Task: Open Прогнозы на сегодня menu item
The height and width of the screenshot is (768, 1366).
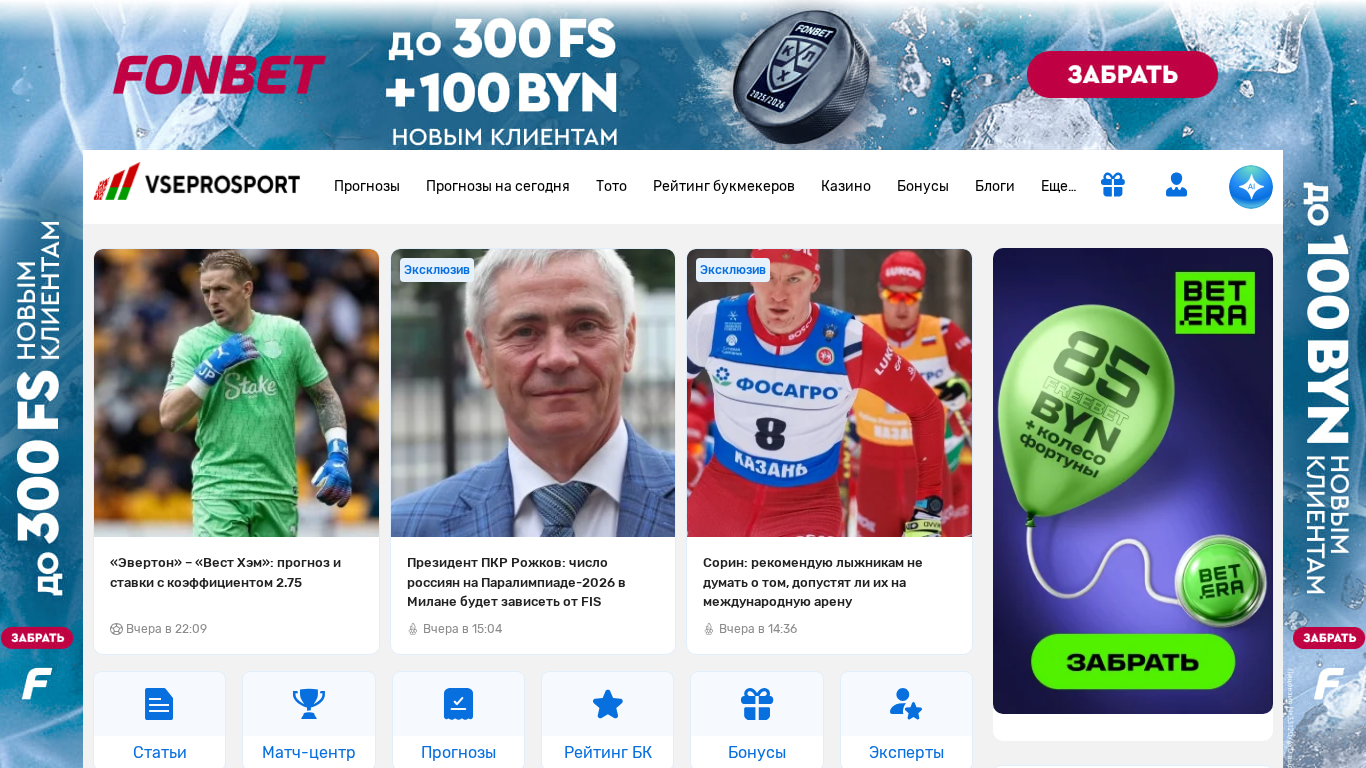Action: point(498,186)
